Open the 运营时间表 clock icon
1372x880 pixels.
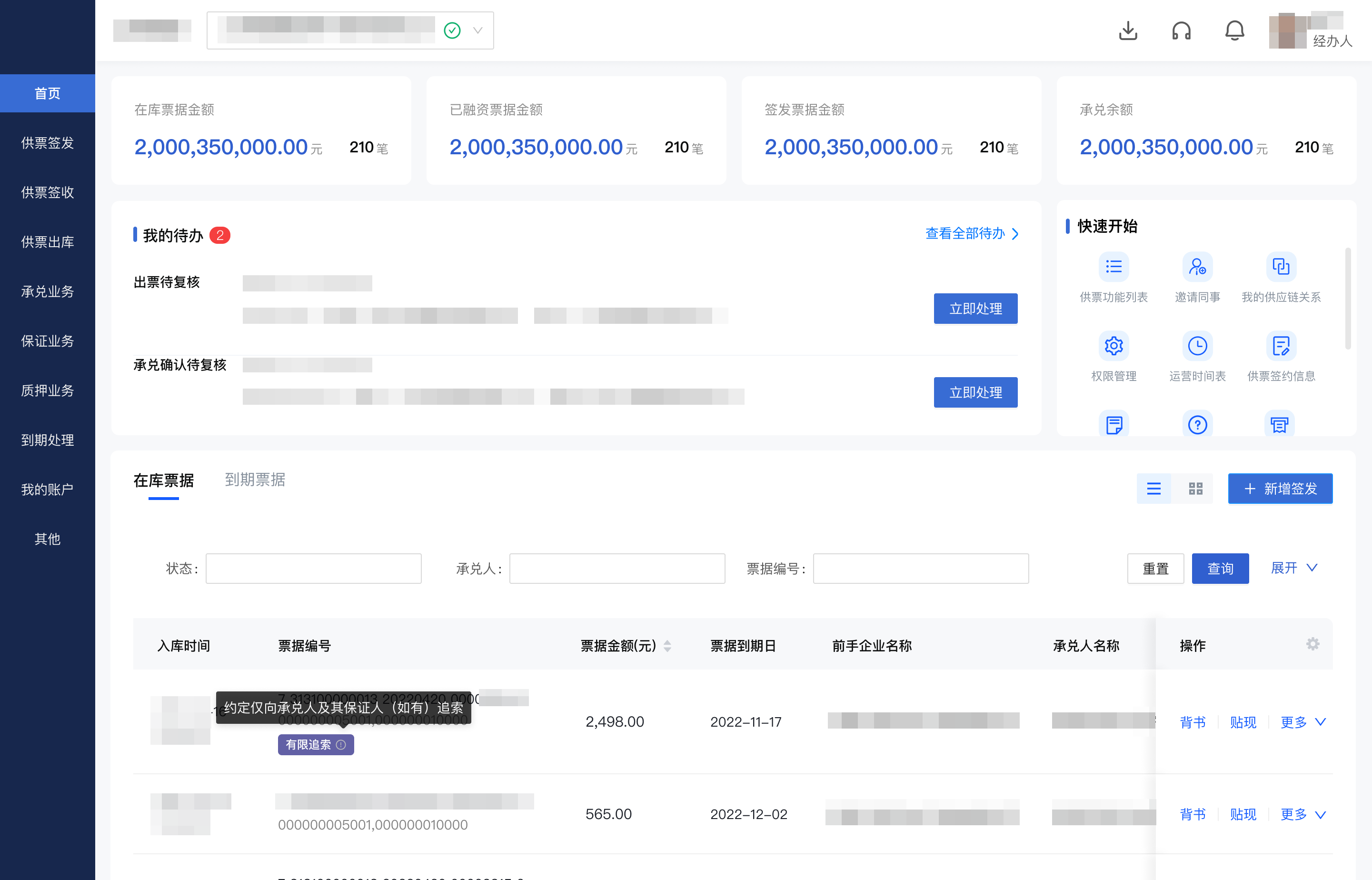tap(1197, 346)
